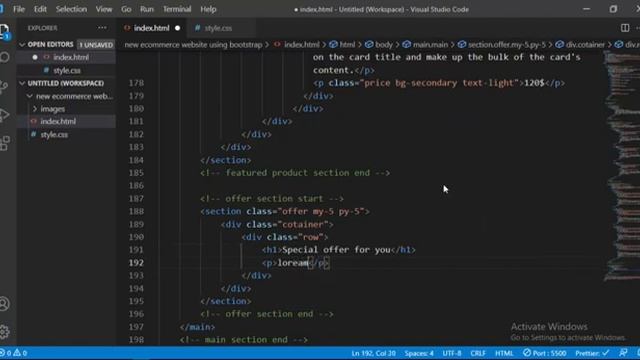Open the Selection menu
Viewport: 640px width, 360px height.
71,9
